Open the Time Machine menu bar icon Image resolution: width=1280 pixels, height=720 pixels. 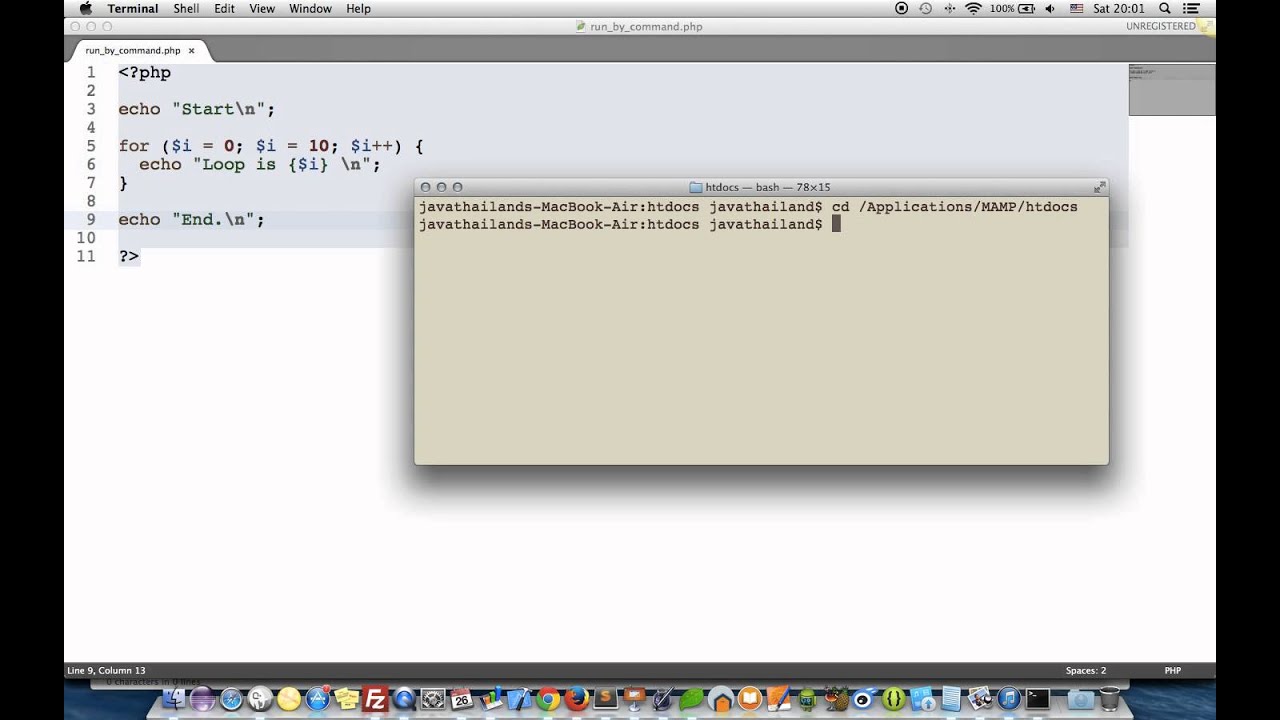coord(925,8)
